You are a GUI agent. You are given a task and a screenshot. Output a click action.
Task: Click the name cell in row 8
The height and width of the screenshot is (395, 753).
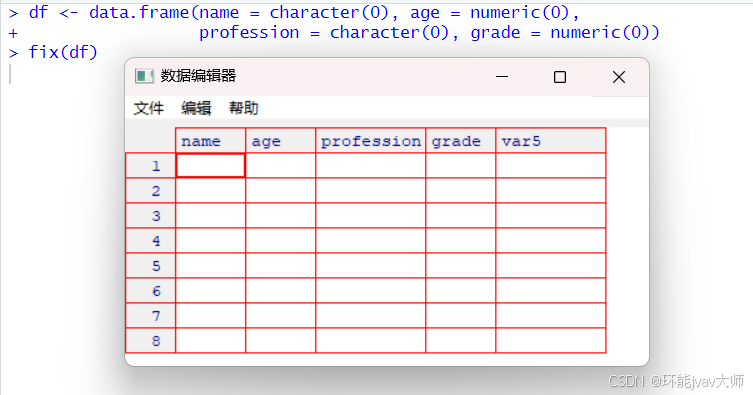210,340
